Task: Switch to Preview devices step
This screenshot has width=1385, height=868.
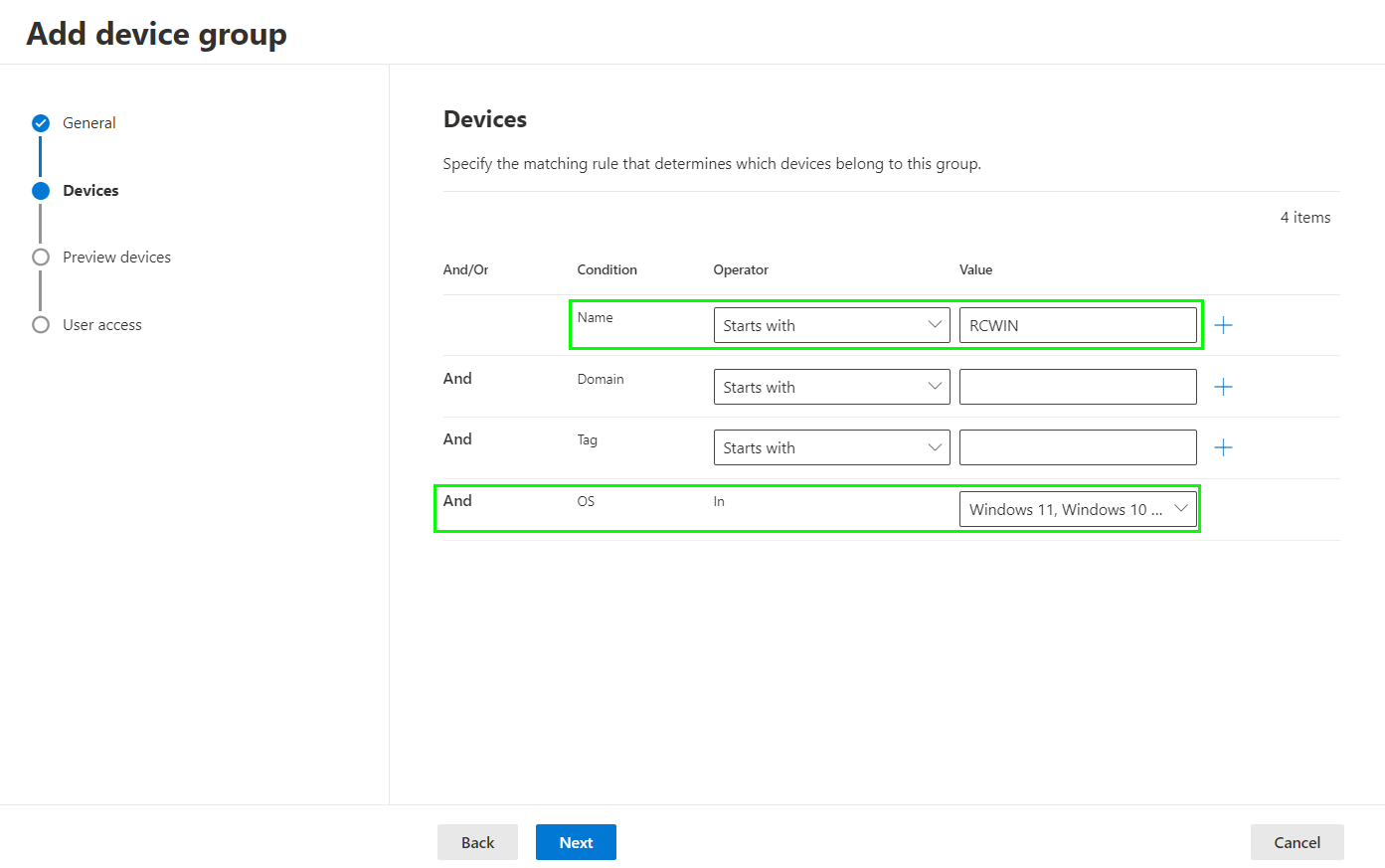Action: [x=116, y=258]
